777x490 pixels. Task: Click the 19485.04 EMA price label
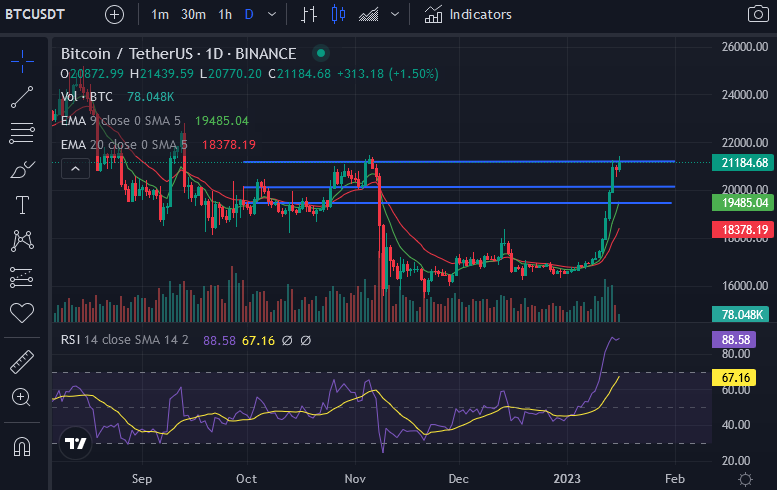pos(743,203)
